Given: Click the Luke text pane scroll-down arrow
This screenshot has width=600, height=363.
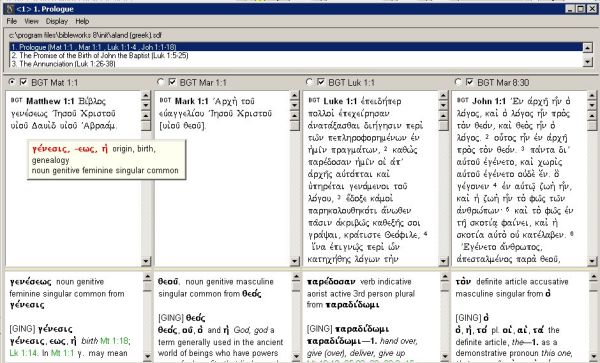Looking at the screenshot, I should (443, 261).
